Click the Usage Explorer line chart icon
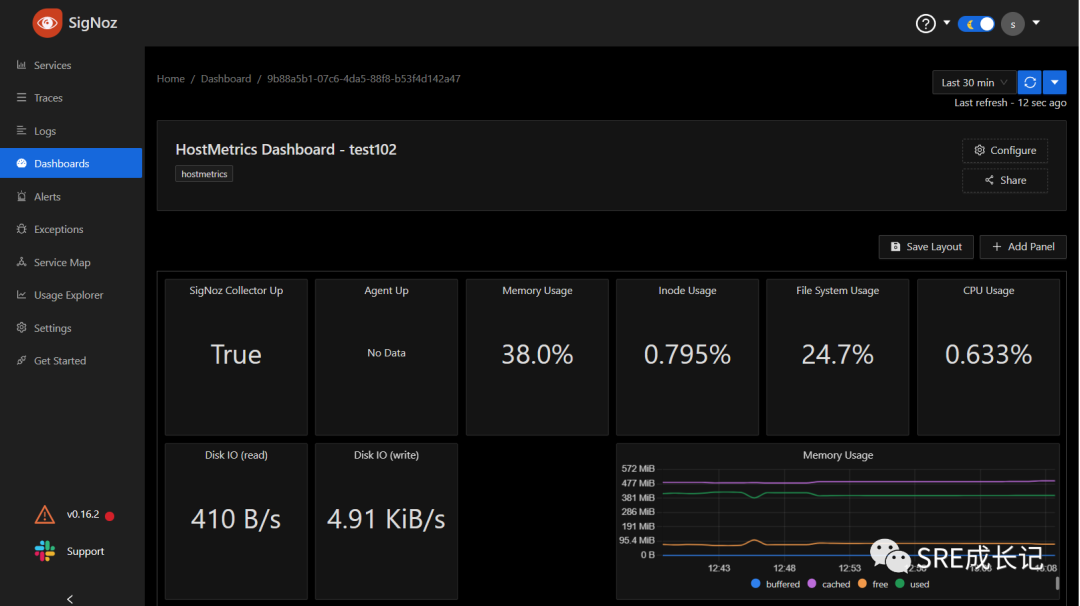Screen dimensions: 1080x606 [x=21, y=295]
